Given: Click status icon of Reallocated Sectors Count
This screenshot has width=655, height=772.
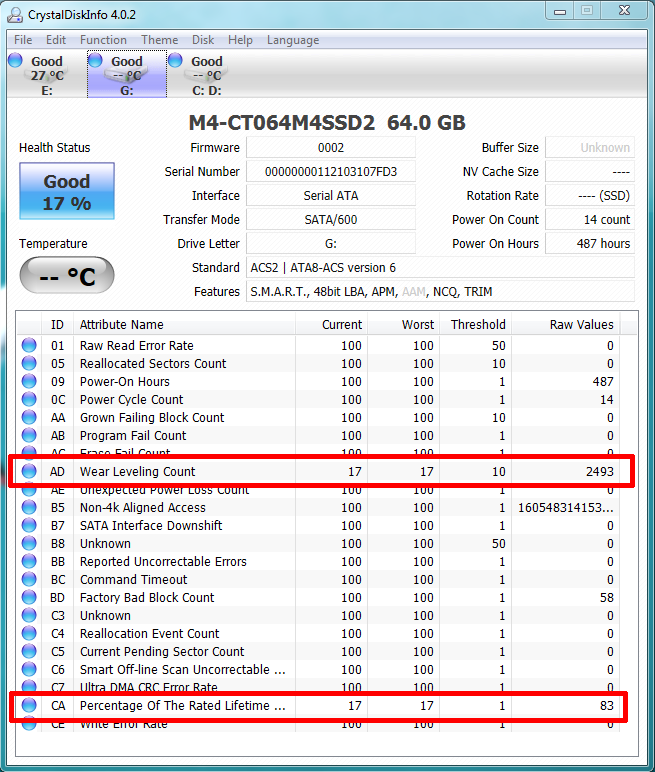Looking at the screenshot, I should coord(29,363).
